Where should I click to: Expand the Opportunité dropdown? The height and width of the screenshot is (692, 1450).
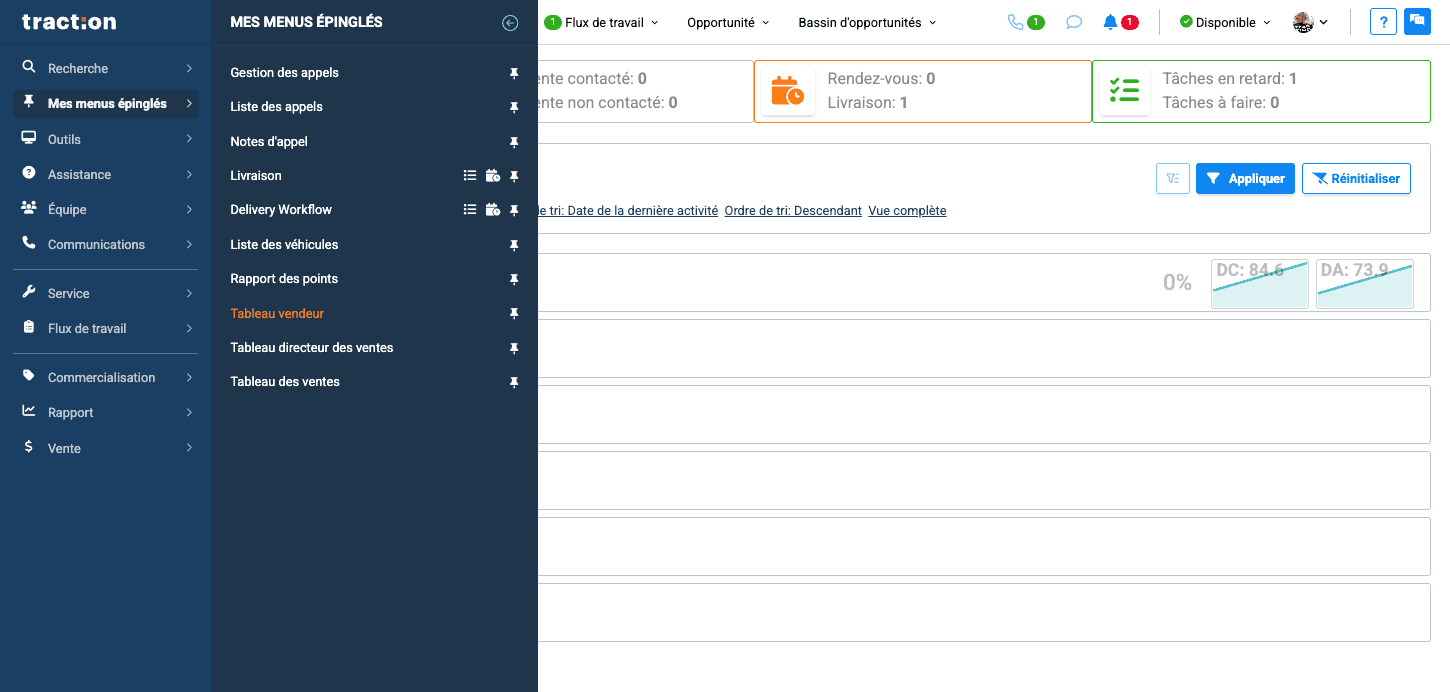pos(728,22)
